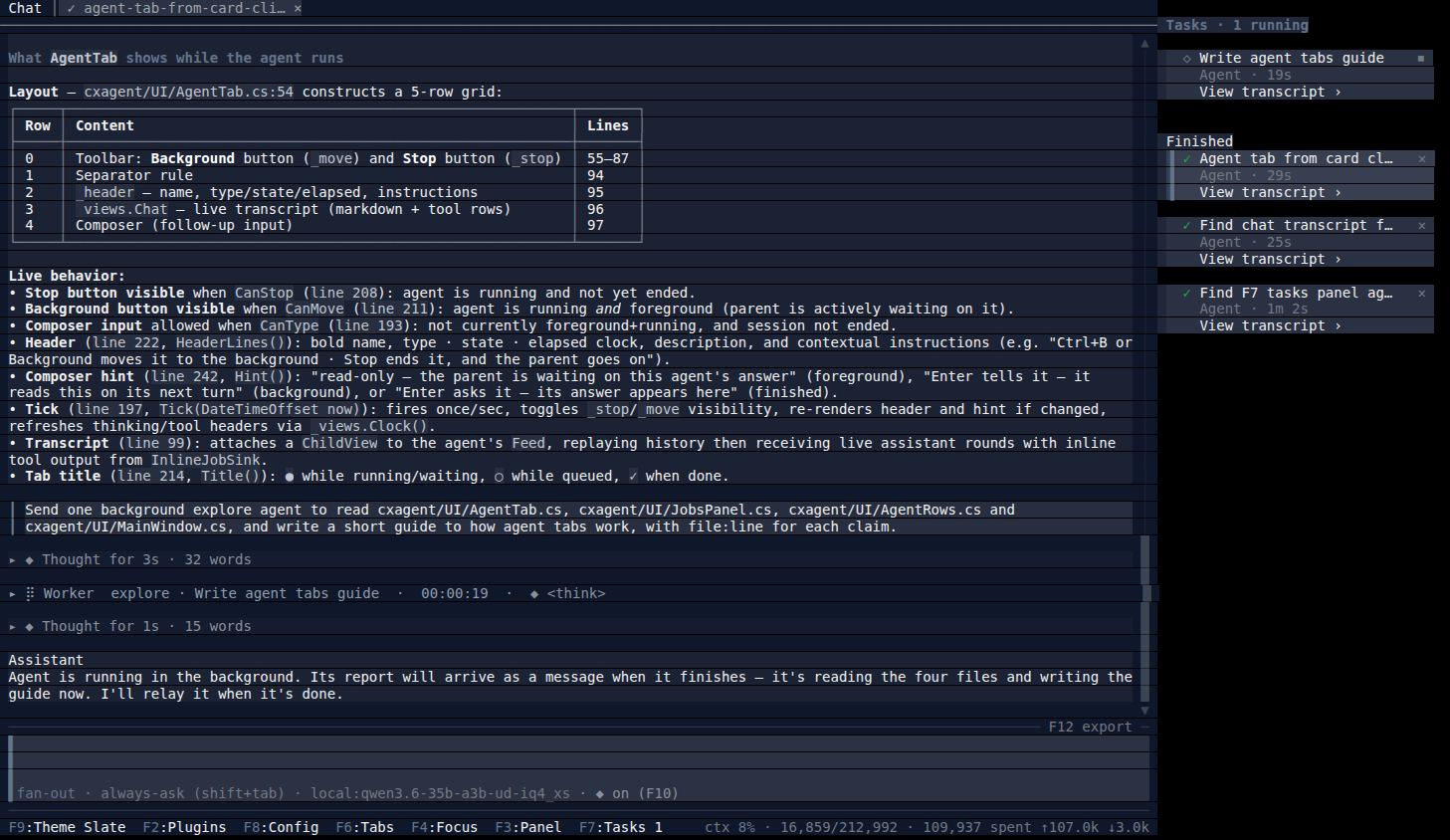Click the scroll-up arrow of the chat scrollbar
This screenshot has height=840, width=1450.
pyautogui.click(x=1144, y=43)
